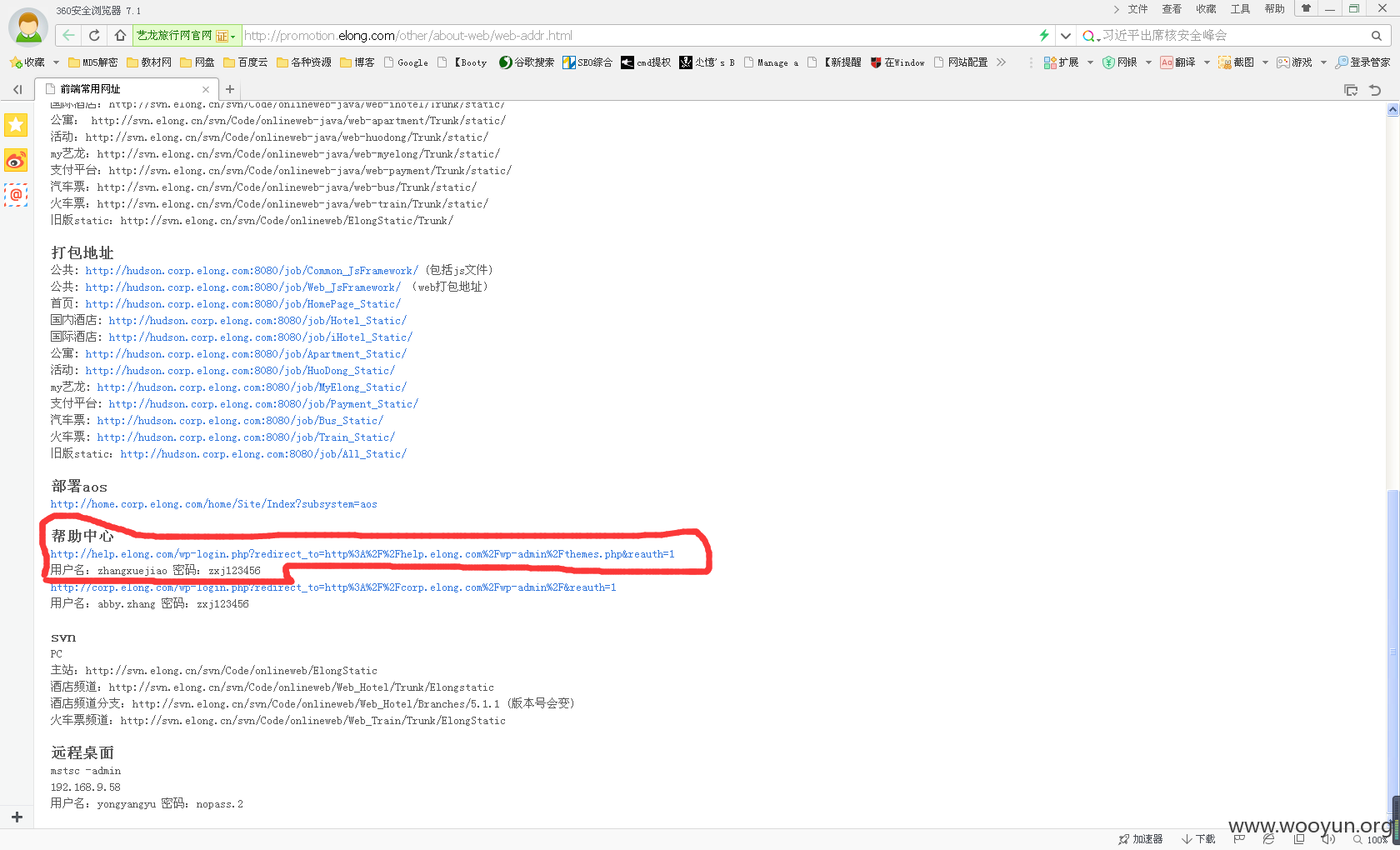Open the 游戏 games tool
The width and height of the screenshot is (1400, 850).
coord(1294,62)
